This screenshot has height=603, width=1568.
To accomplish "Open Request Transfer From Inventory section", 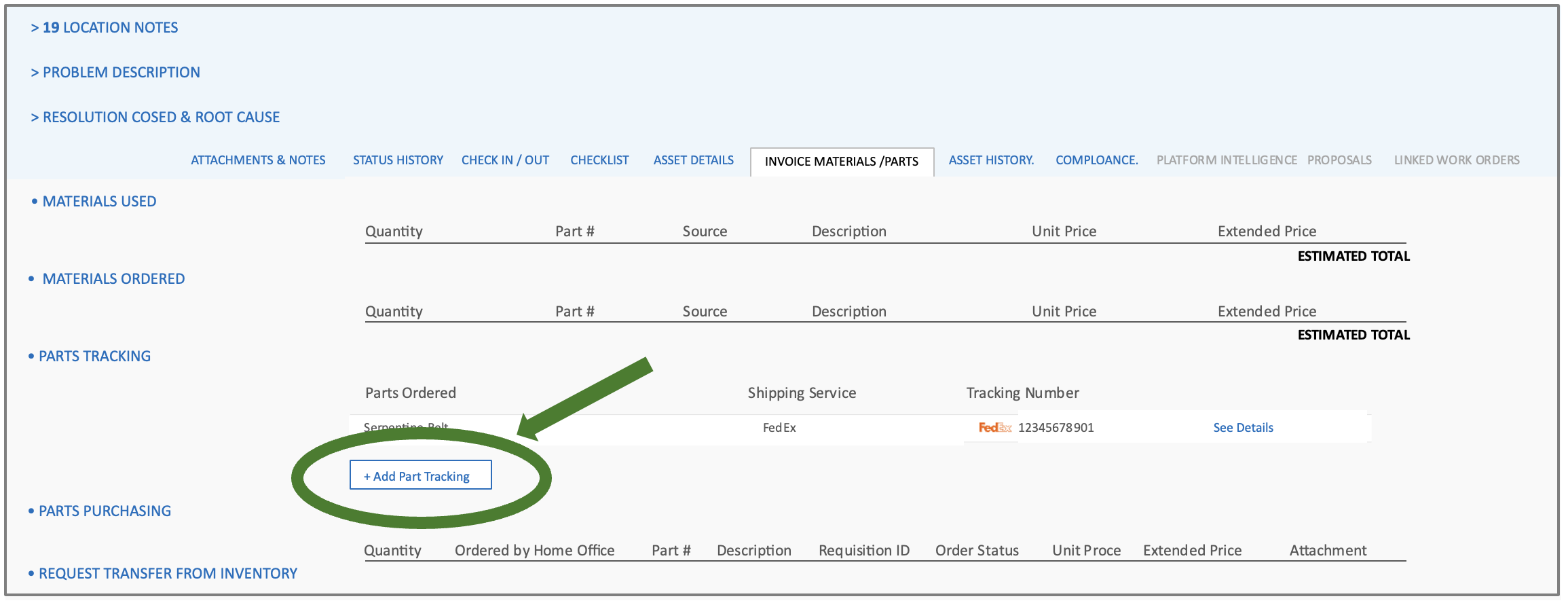I will click(168, 574).
